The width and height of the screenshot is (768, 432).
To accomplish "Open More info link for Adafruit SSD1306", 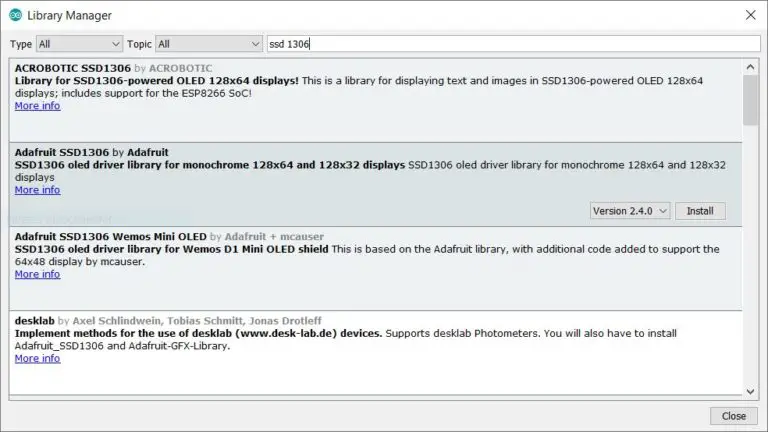I will [37, 190].
